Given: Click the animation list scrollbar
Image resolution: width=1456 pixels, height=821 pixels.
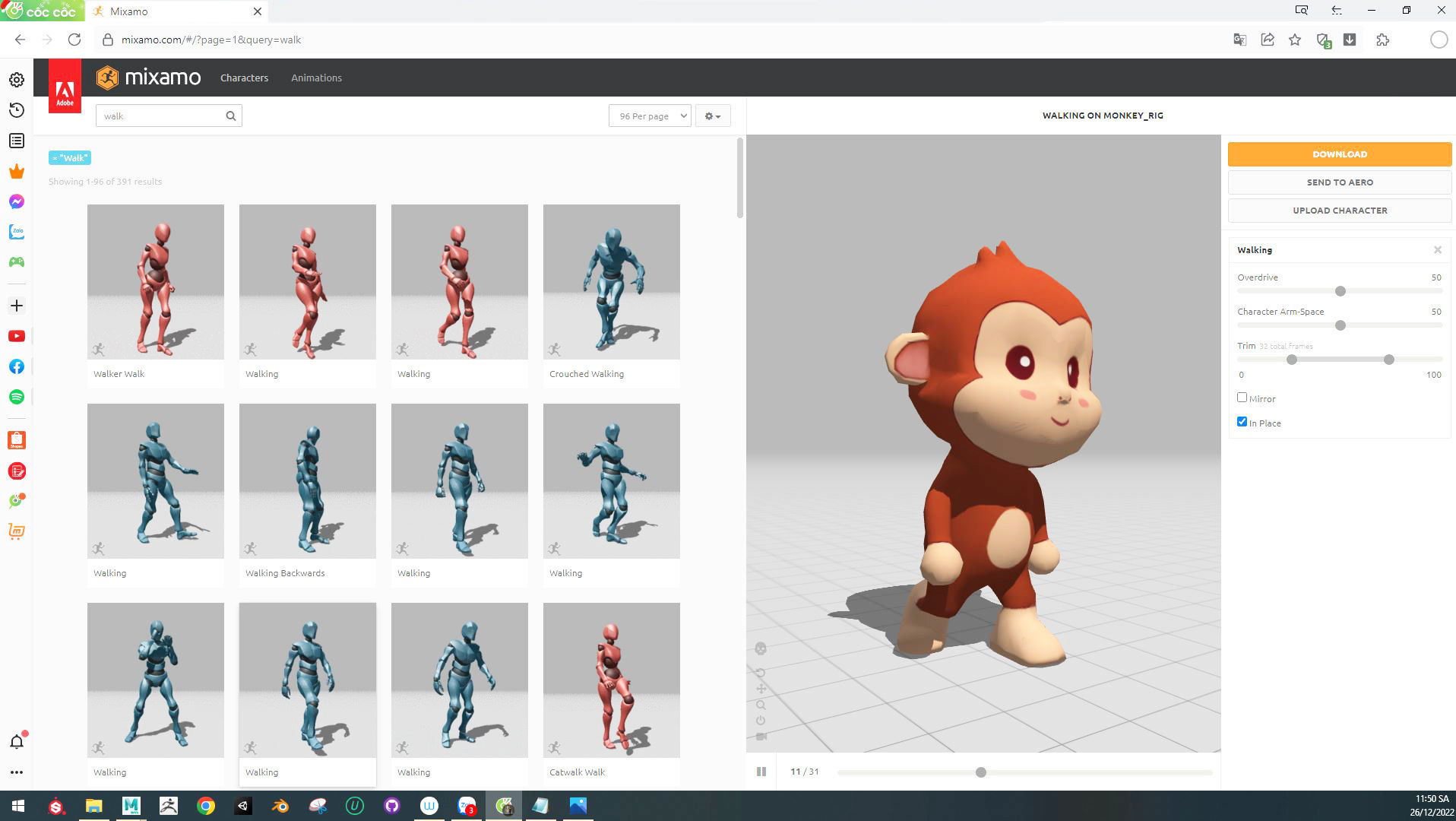Looking at the screenshot, I should coord(740,179).
